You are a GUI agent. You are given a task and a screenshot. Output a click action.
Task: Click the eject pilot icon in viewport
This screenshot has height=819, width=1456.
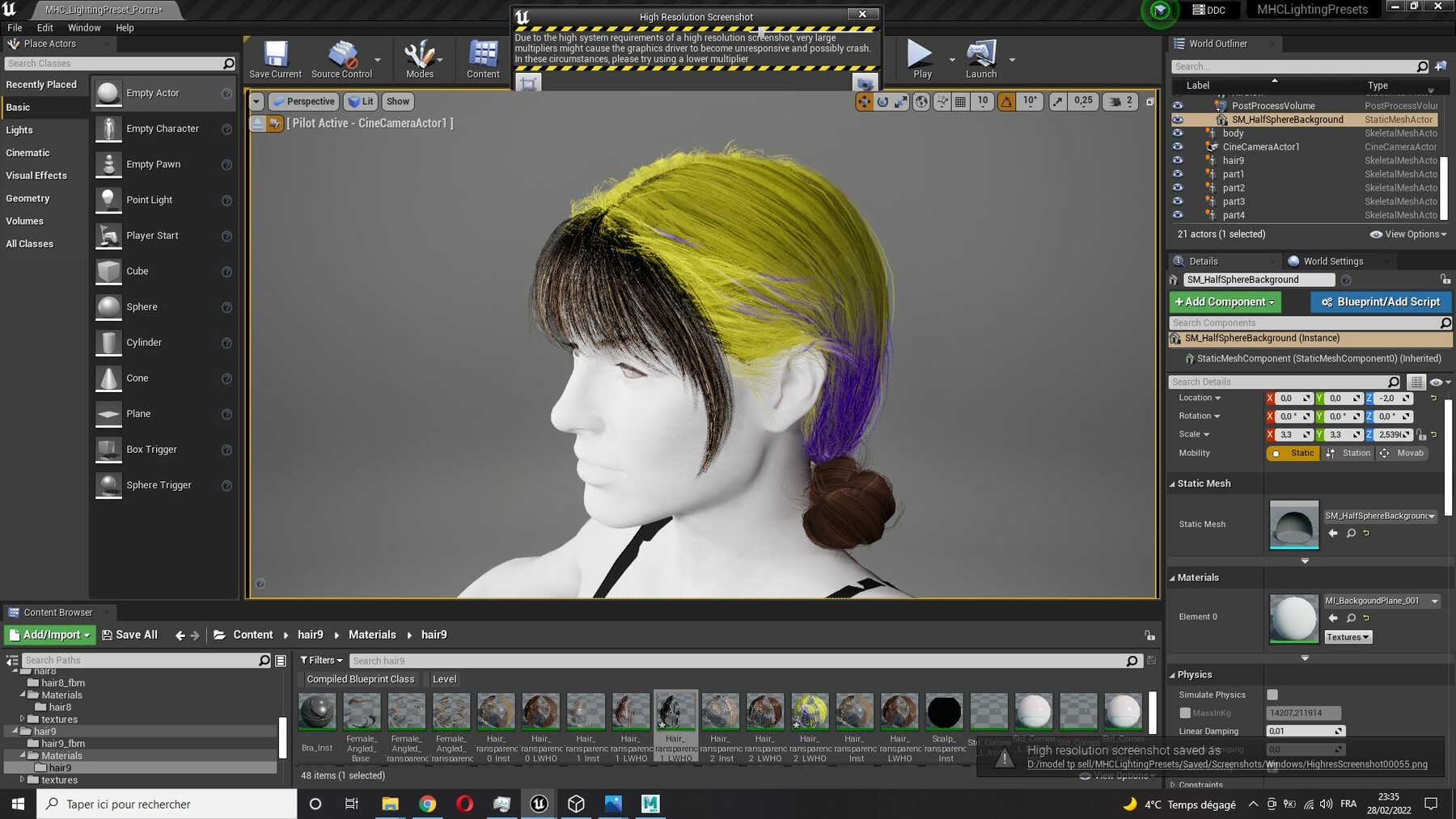(257, 123)
